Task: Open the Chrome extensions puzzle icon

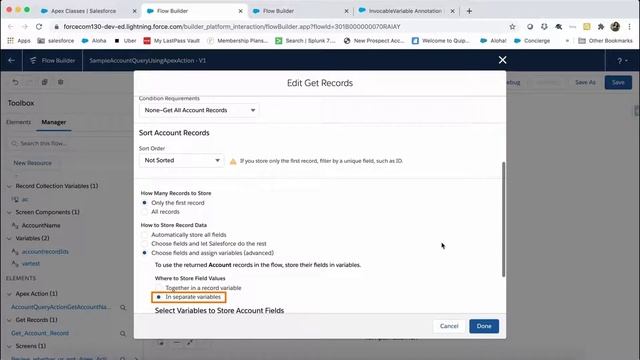Action: [x=601, y=27]
